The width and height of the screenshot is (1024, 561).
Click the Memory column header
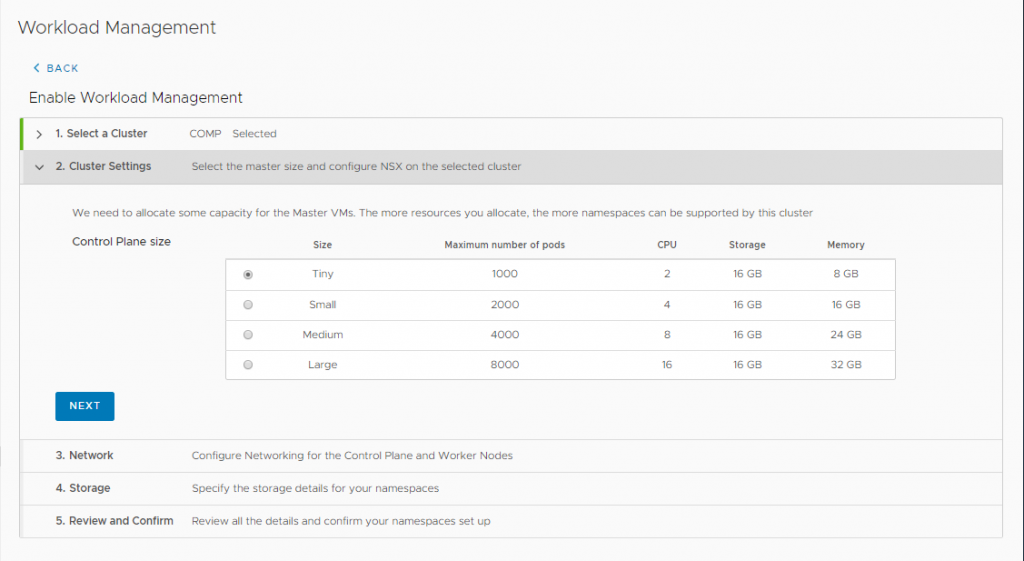[845, 245]
